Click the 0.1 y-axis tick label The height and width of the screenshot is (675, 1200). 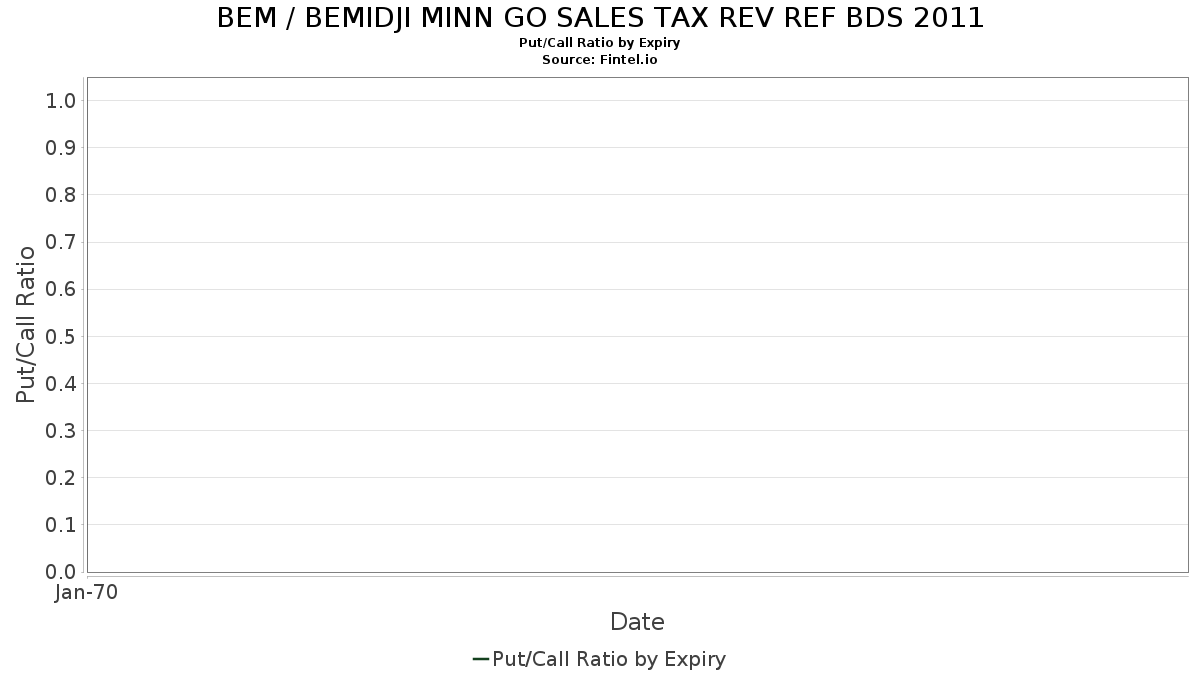tap(61, 525)
